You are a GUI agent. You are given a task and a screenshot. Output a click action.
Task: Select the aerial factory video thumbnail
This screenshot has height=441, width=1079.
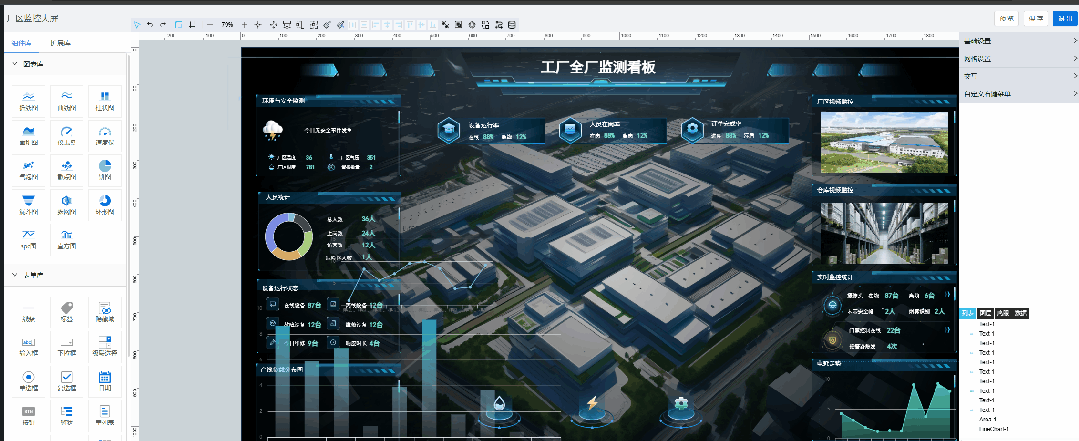click(x=884, y=142)
